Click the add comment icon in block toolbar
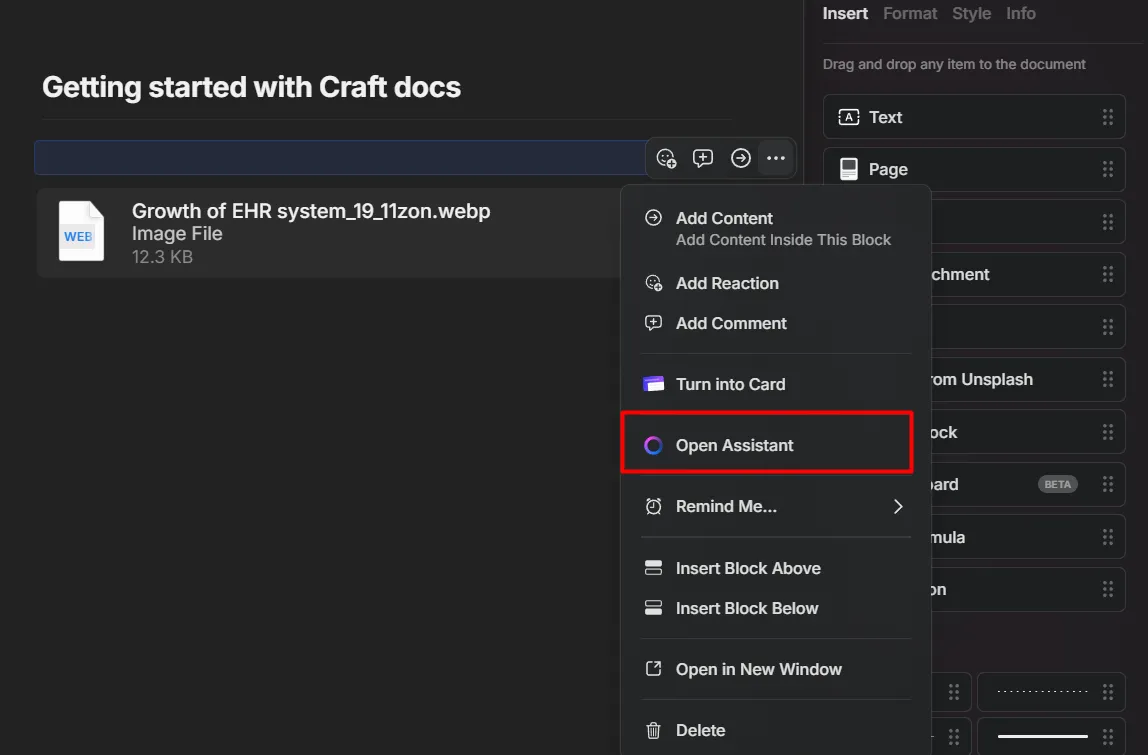 703,158
